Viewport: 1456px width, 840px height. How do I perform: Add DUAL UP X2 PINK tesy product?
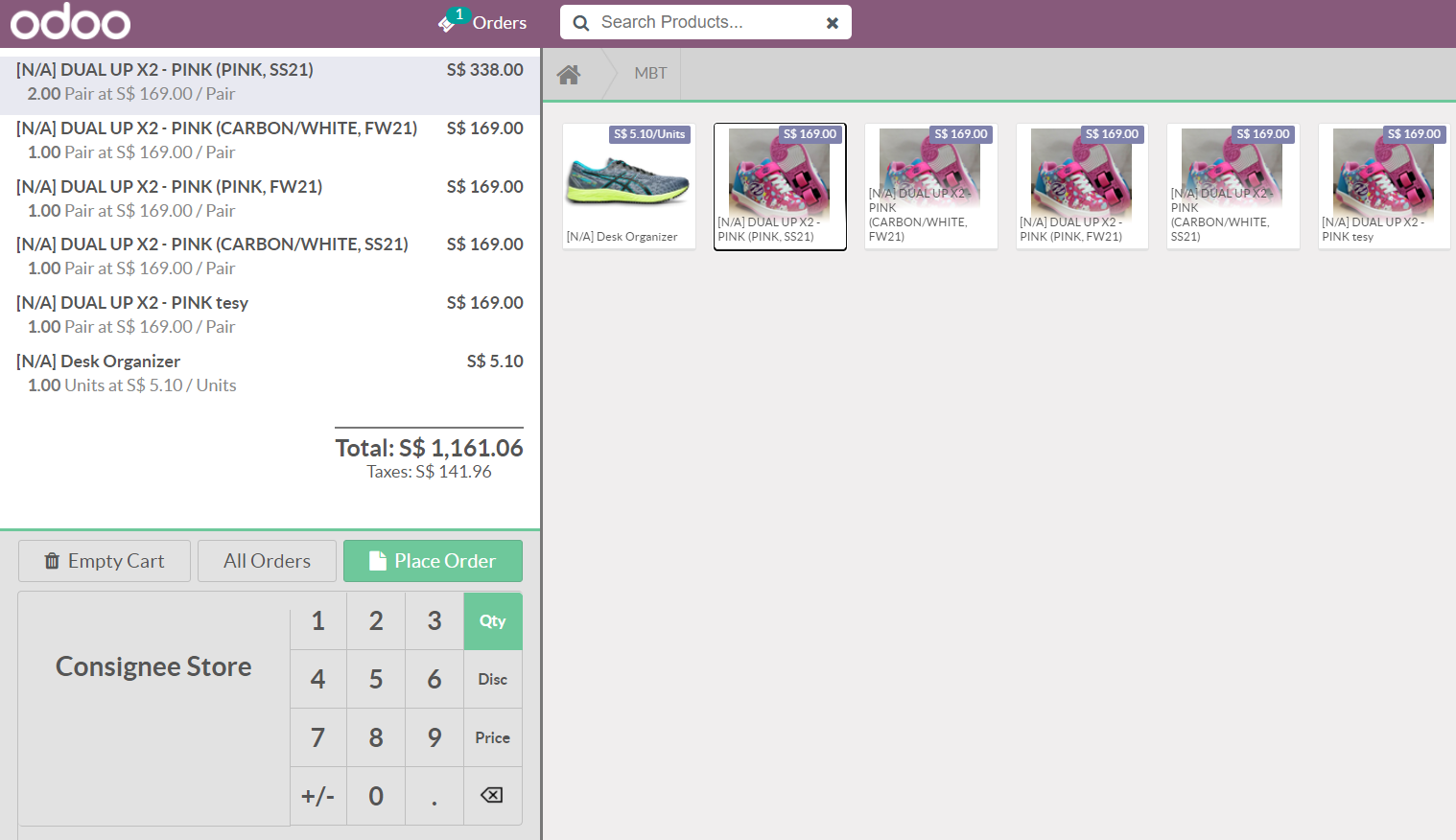[x=1383, y=186]
